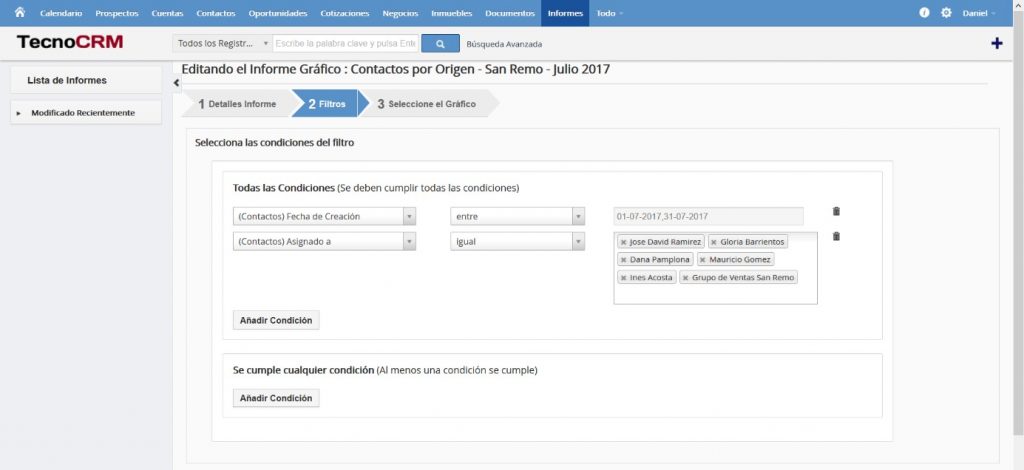Image resolution: width=1024 pixels, height=470 pixels.
Task: Open the settings gear icon
Action: click(946, 13)
